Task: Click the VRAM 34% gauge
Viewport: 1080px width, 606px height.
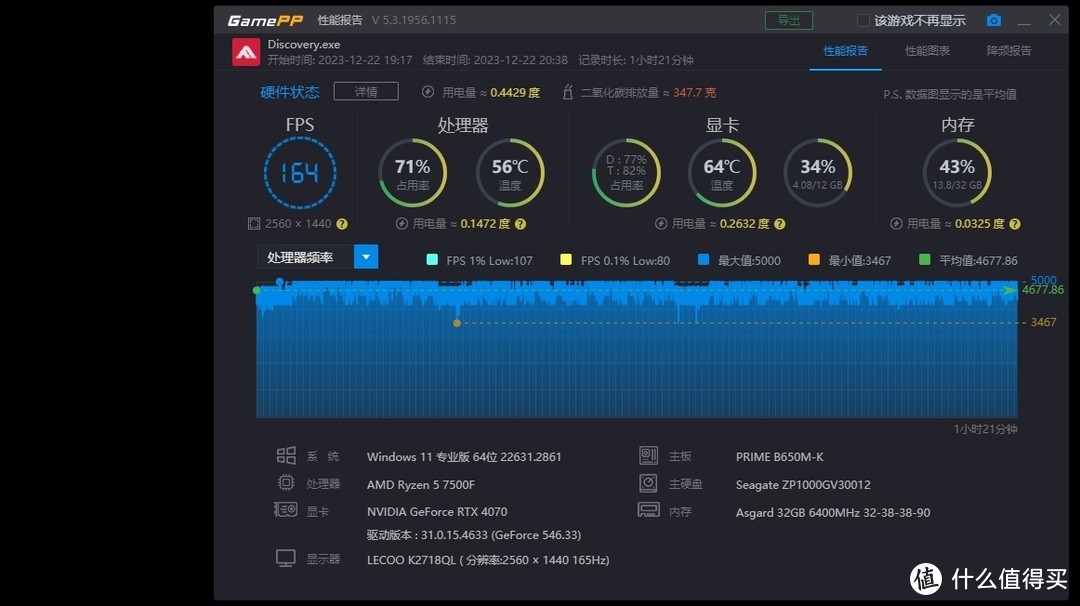Action: coord(818,173)
